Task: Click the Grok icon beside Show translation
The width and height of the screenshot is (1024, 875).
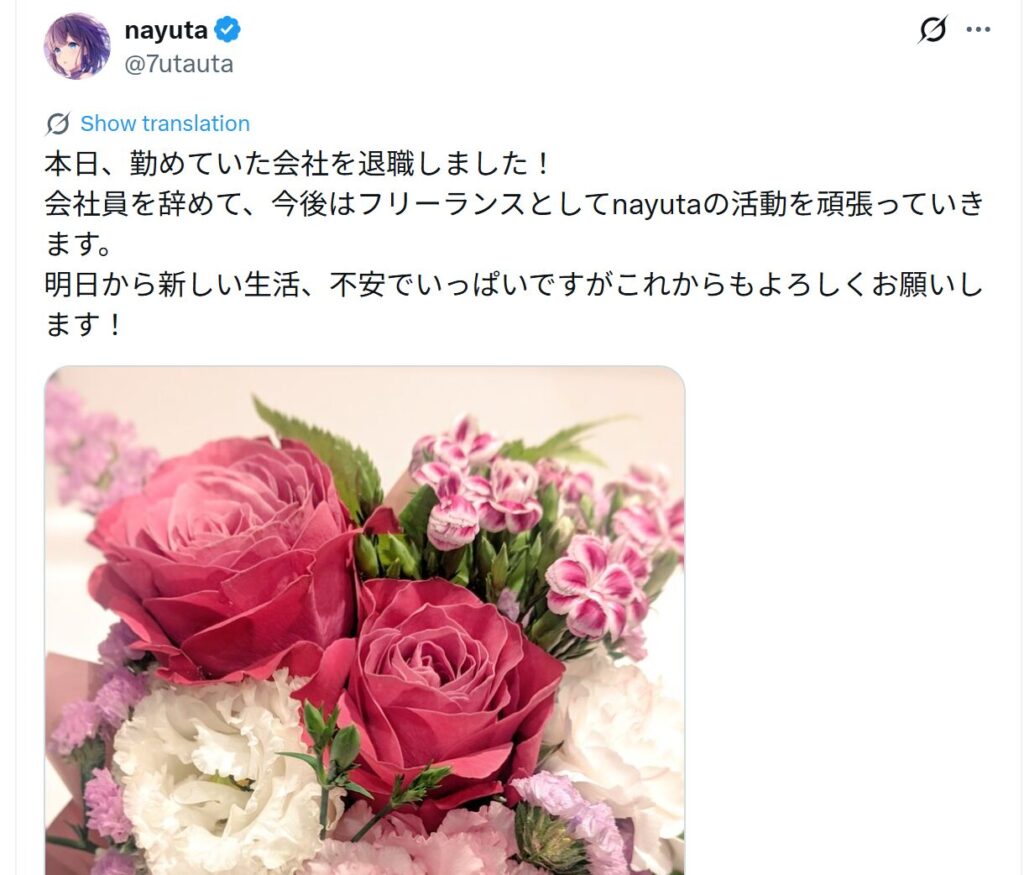Action: click(58, 123)
